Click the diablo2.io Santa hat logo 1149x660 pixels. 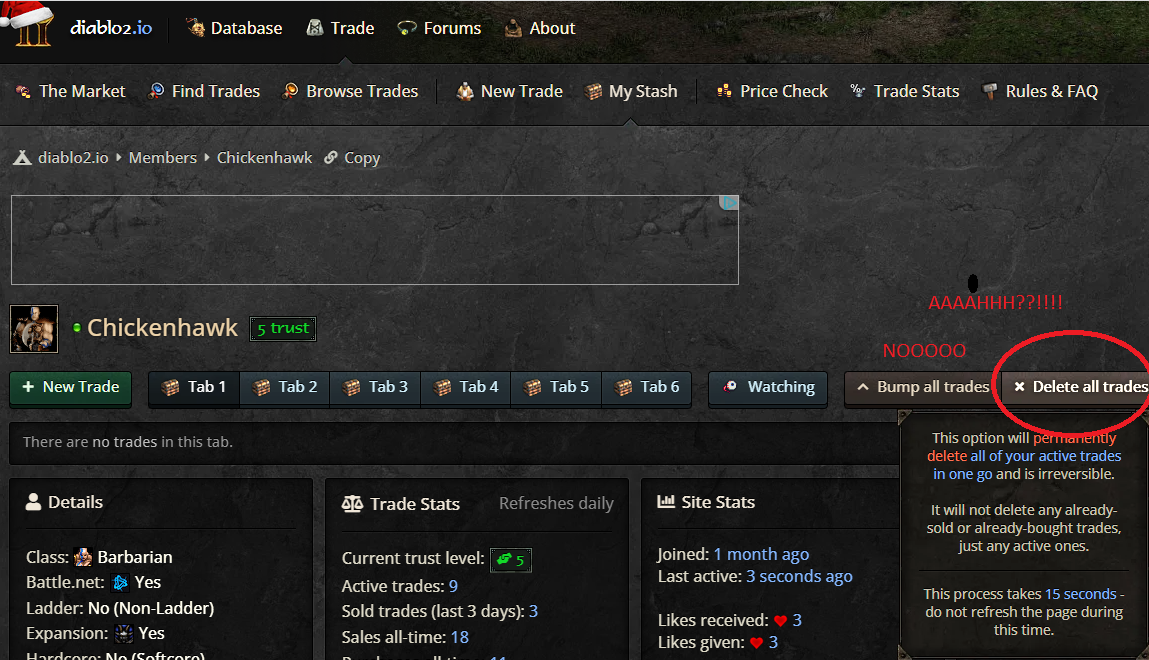28,24
